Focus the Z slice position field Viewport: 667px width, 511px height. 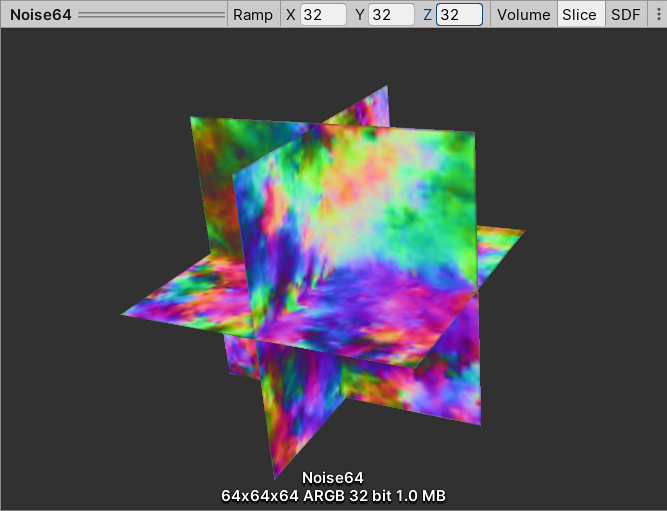(x=459, y=15)
